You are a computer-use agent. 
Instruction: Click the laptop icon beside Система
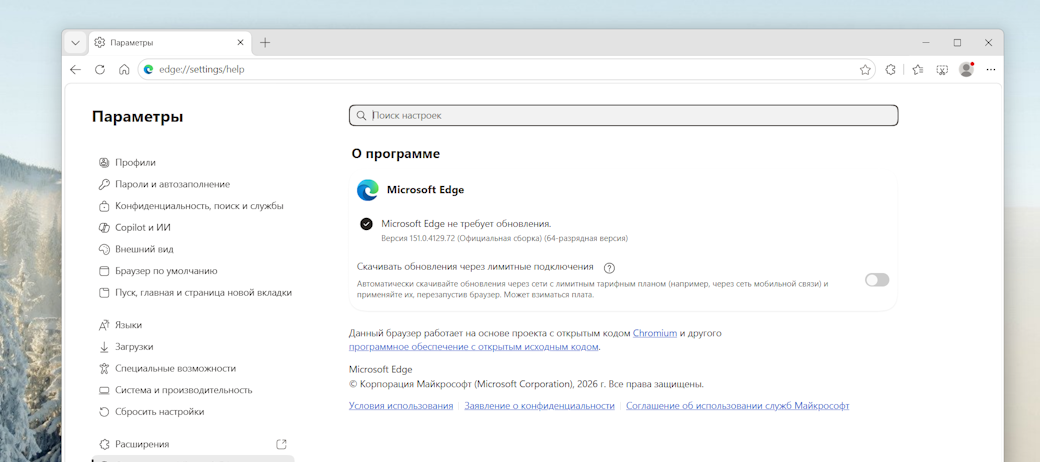103,390
